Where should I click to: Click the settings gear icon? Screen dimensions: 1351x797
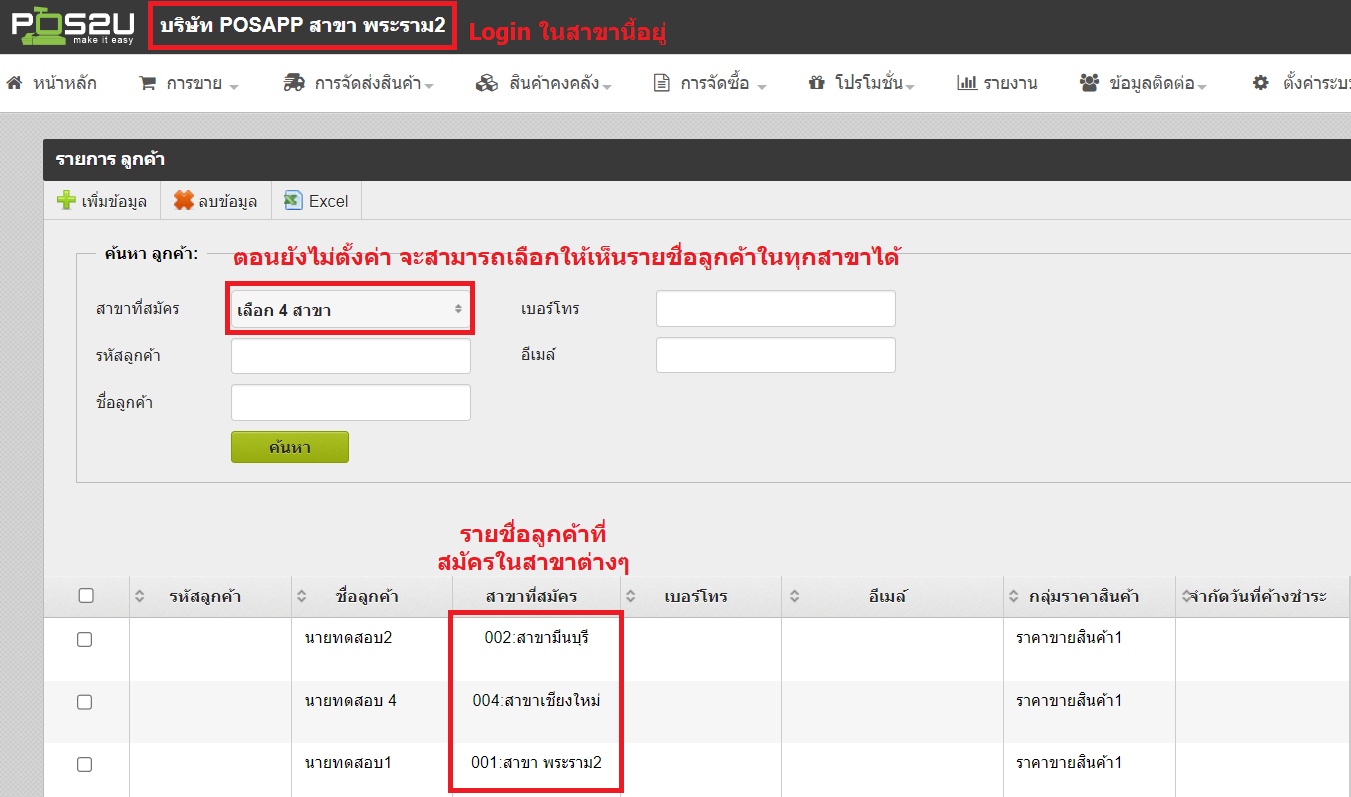1260,83
